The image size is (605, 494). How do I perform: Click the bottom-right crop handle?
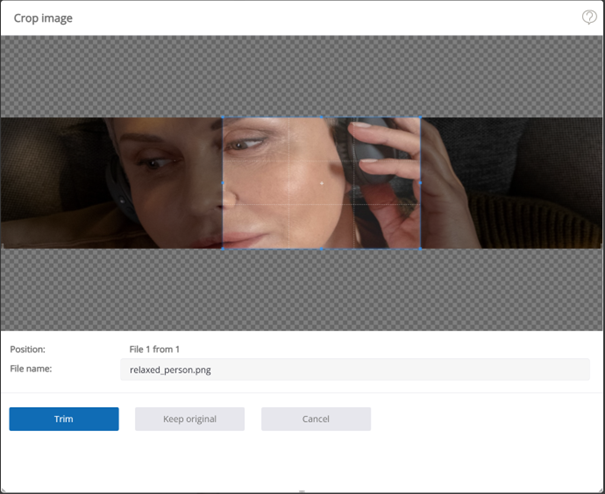coord(420,248)
